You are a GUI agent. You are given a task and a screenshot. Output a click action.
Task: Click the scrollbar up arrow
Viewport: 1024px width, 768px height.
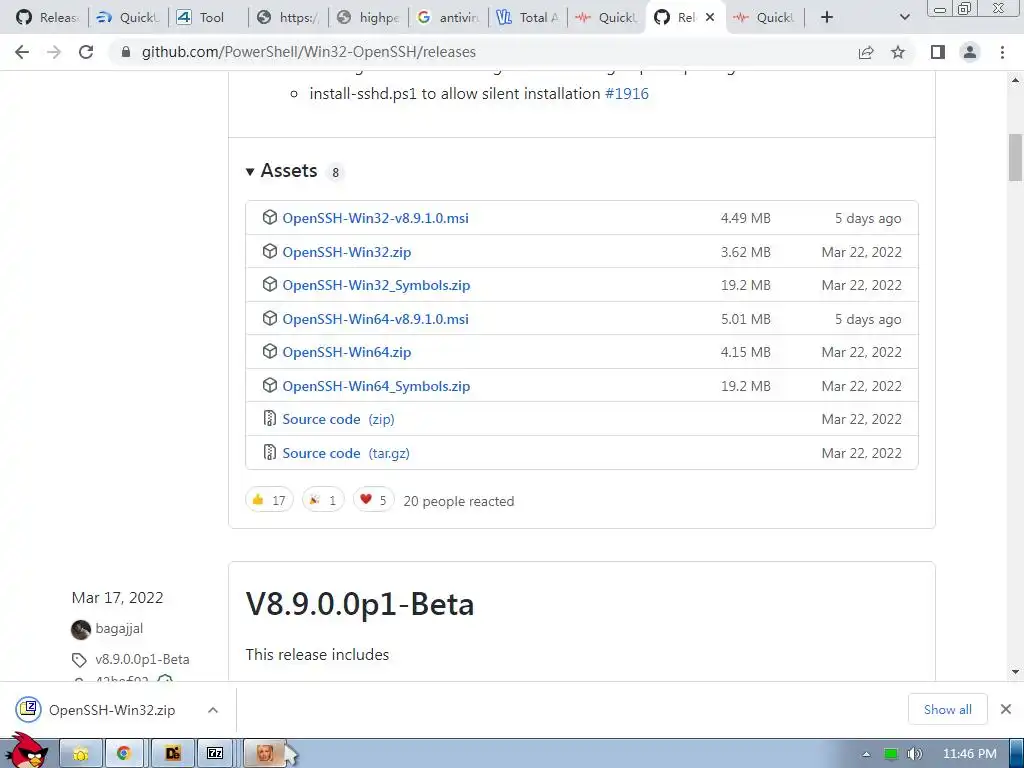tap(1015, 80)
